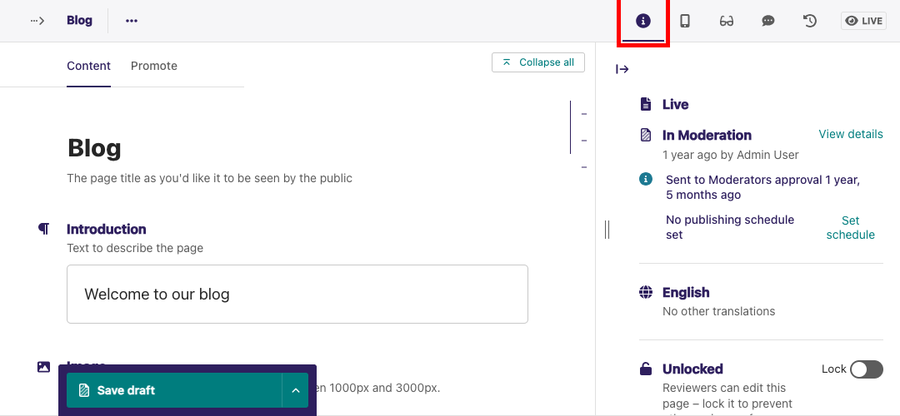Open the info status side panel
Viewport: 900px width, 416px height.
pyautogui.click(x=643, y=21)
